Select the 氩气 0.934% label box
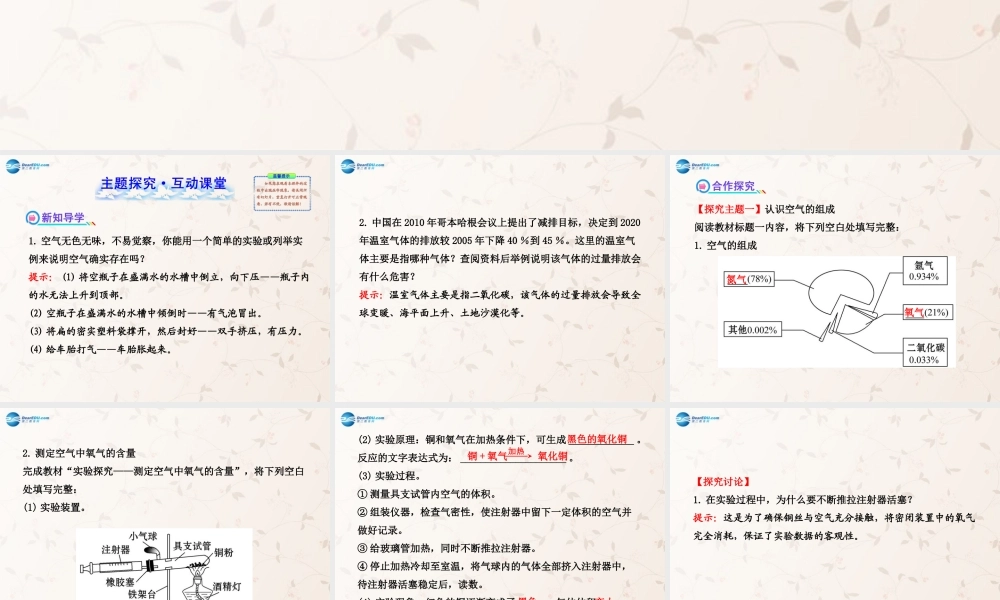This screenshot has width=1000, height=600. (x=921, y=270)
